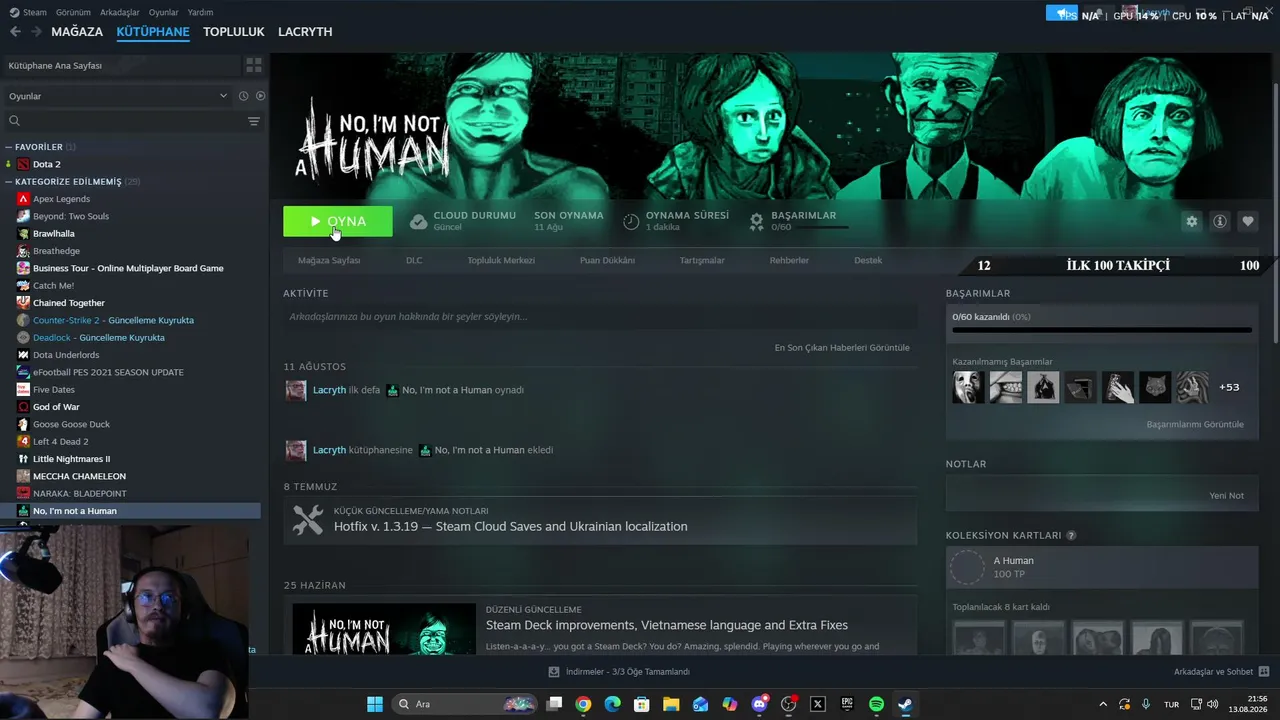View the latest news link
The width and height of the screenshot is (1280, 720).
tap(842, 348)
